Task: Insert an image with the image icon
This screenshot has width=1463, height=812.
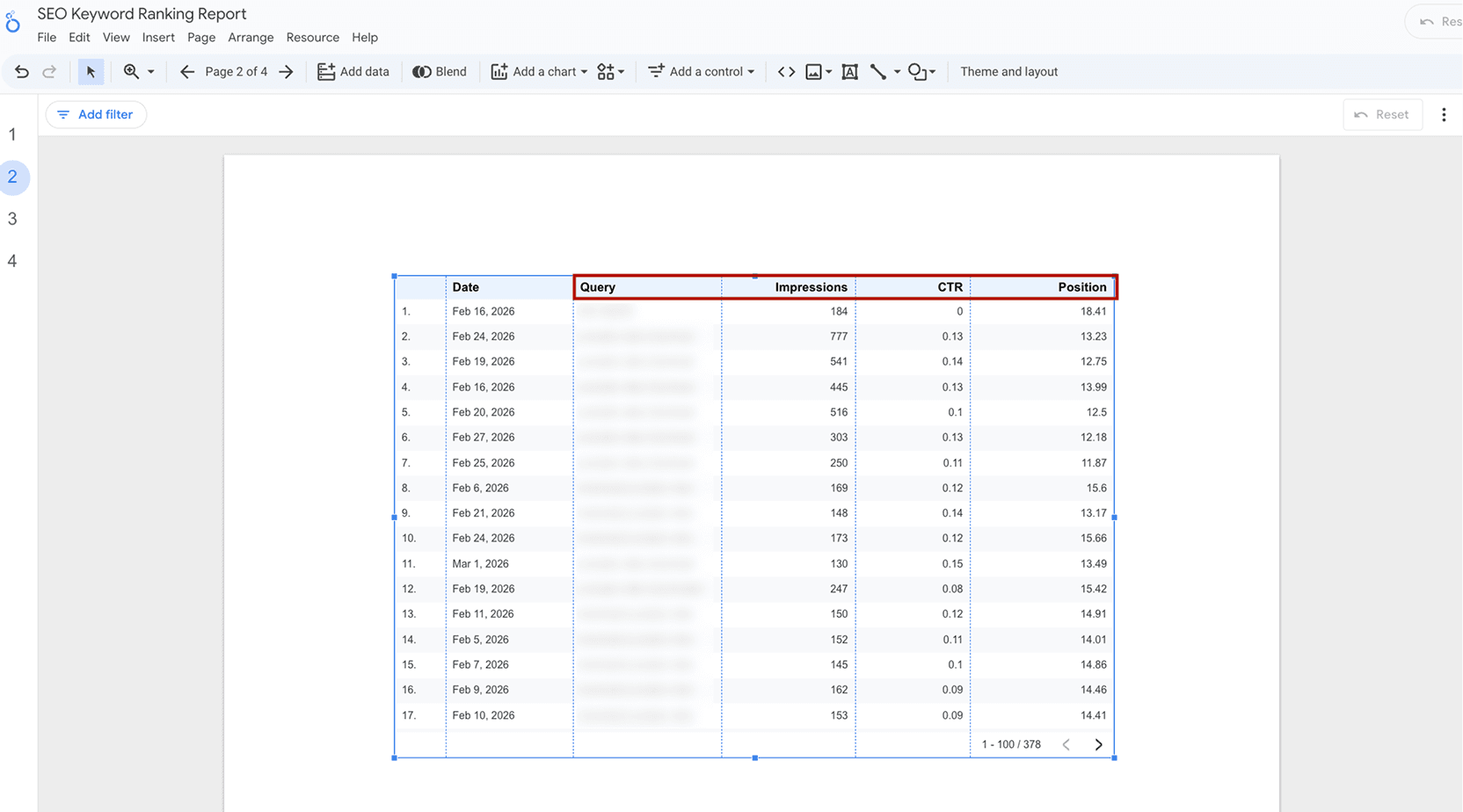Action: 813,71
